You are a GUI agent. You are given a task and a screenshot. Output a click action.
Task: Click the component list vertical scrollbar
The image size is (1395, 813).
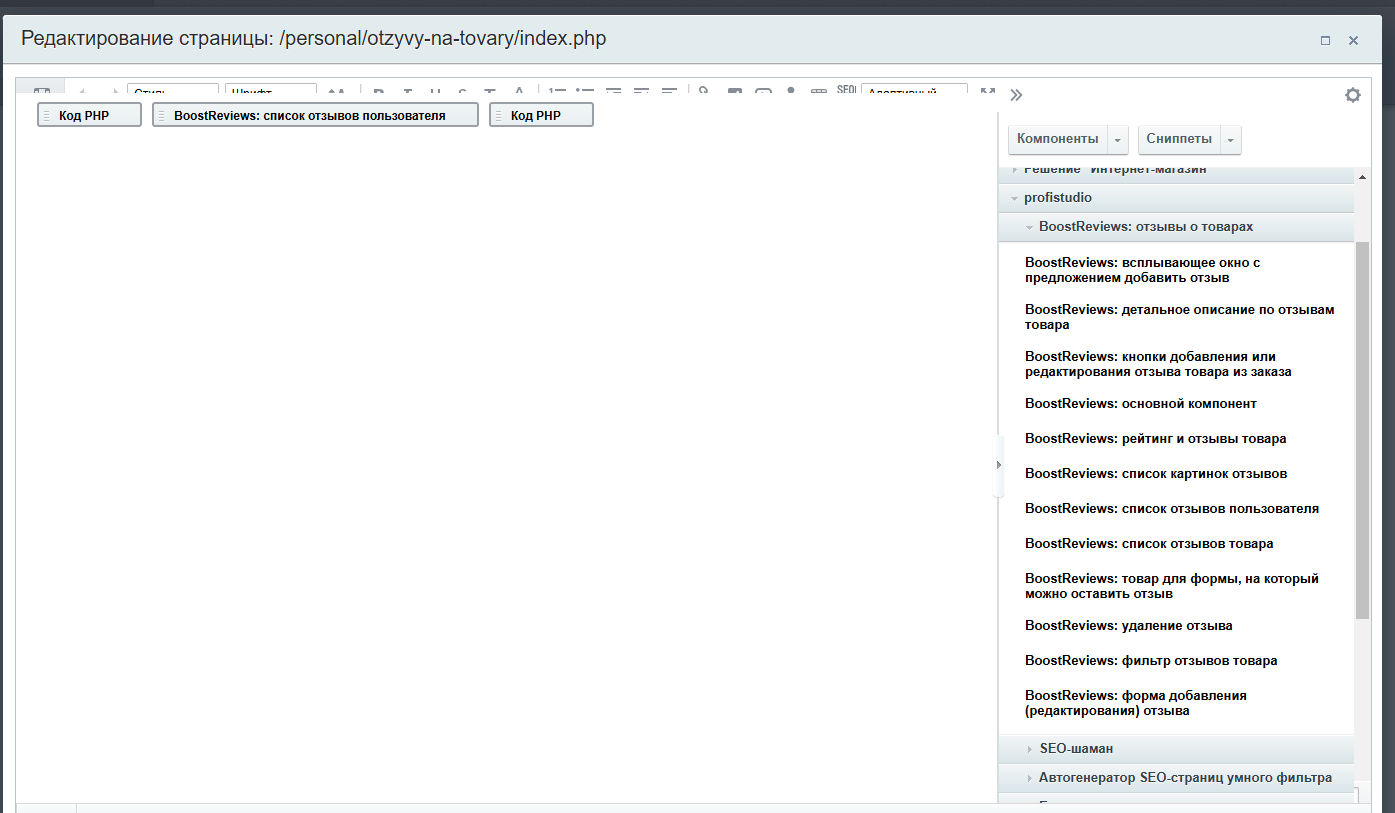coord(1362,430)
